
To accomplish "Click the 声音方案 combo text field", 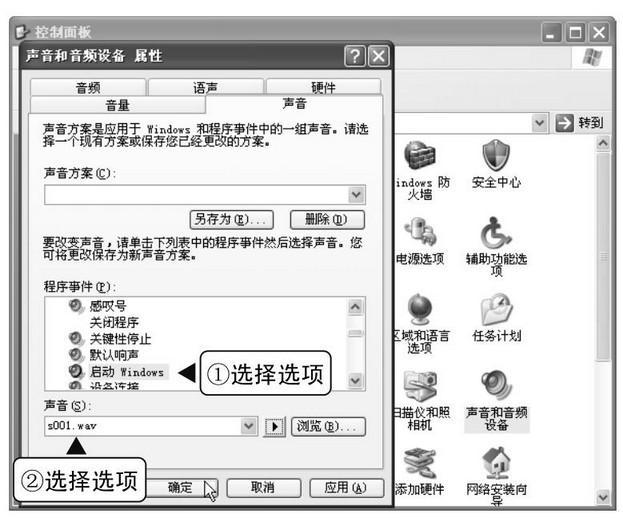I will pyautogui.click(x=197, y=195).
